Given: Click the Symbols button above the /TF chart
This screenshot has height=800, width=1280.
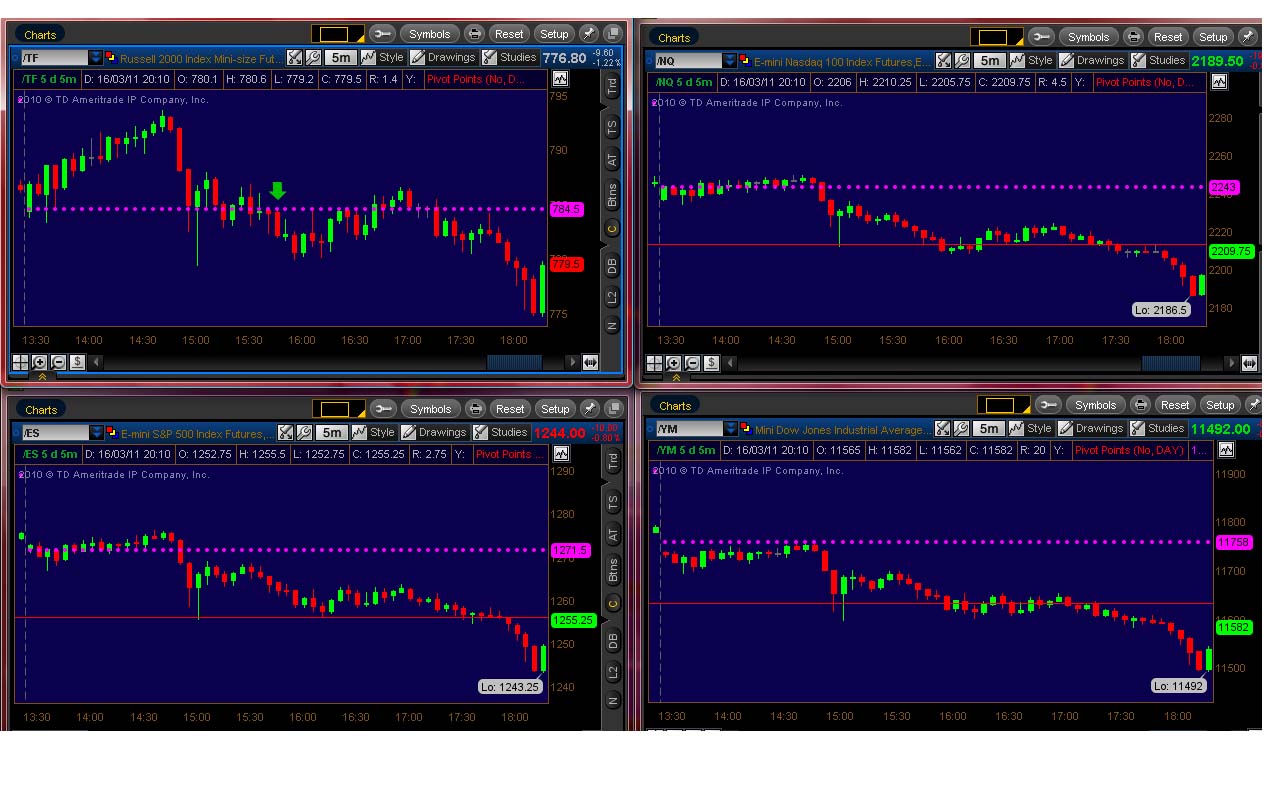Looking at the screenshot, I should click(x=430, y=34).
